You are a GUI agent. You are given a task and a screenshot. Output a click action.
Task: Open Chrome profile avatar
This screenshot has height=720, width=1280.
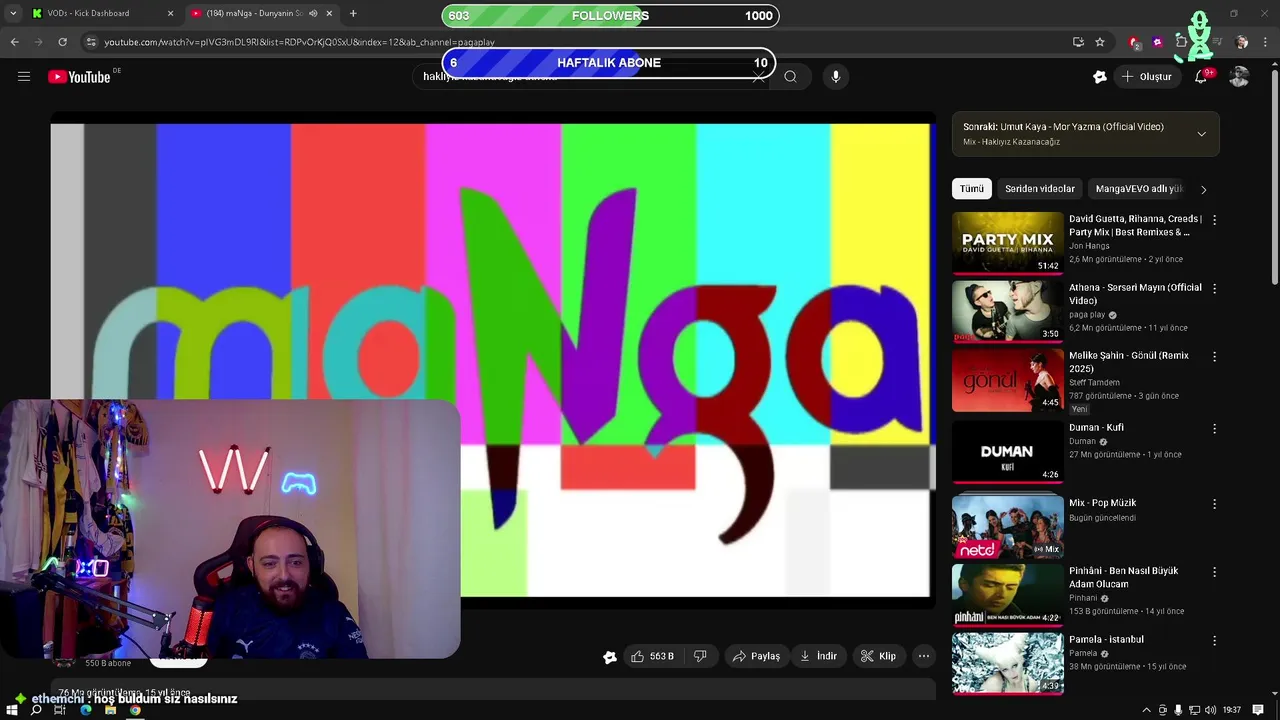click(1242, 42)
